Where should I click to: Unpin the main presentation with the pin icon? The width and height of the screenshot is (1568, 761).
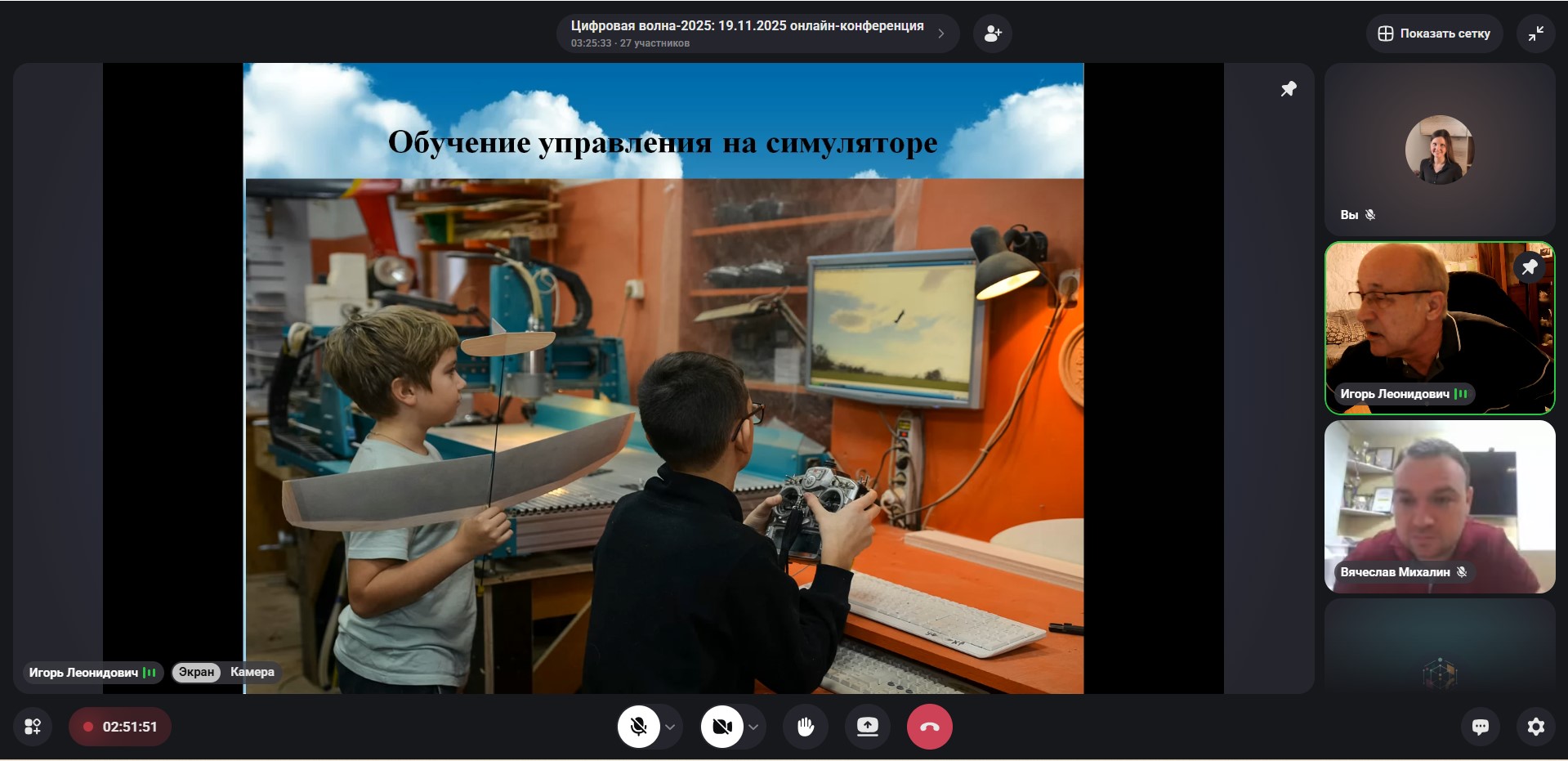1288,89
